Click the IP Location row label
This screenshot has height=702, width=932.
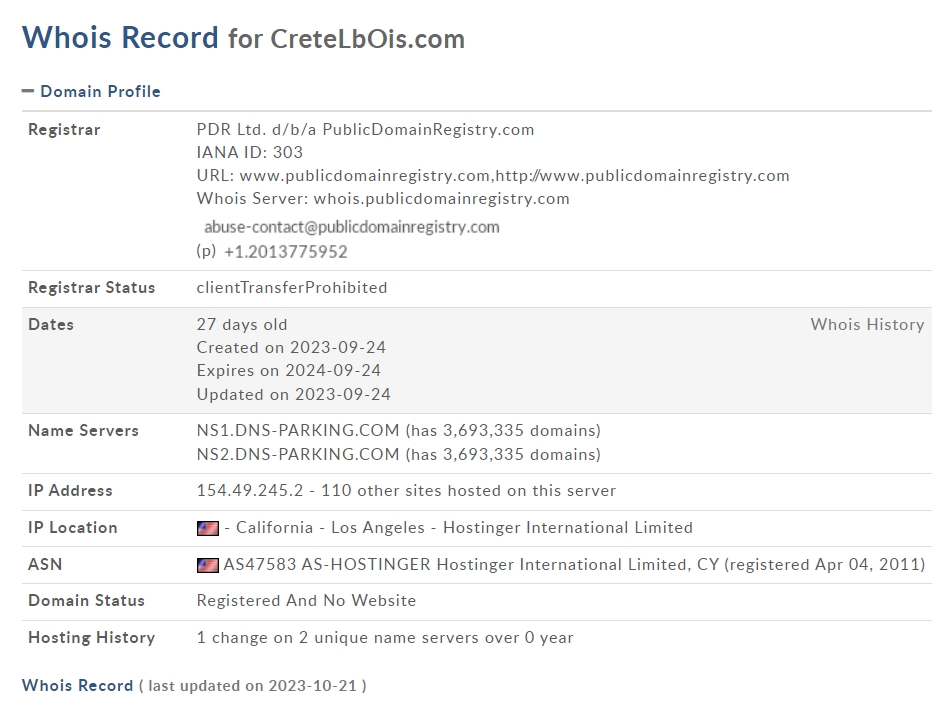[x=73, y=528]
